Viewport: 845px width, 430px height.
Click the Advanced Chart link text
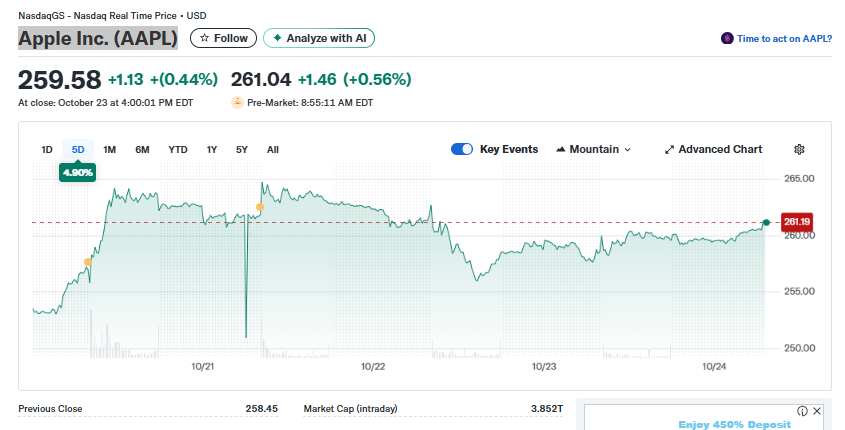(720, 149)
